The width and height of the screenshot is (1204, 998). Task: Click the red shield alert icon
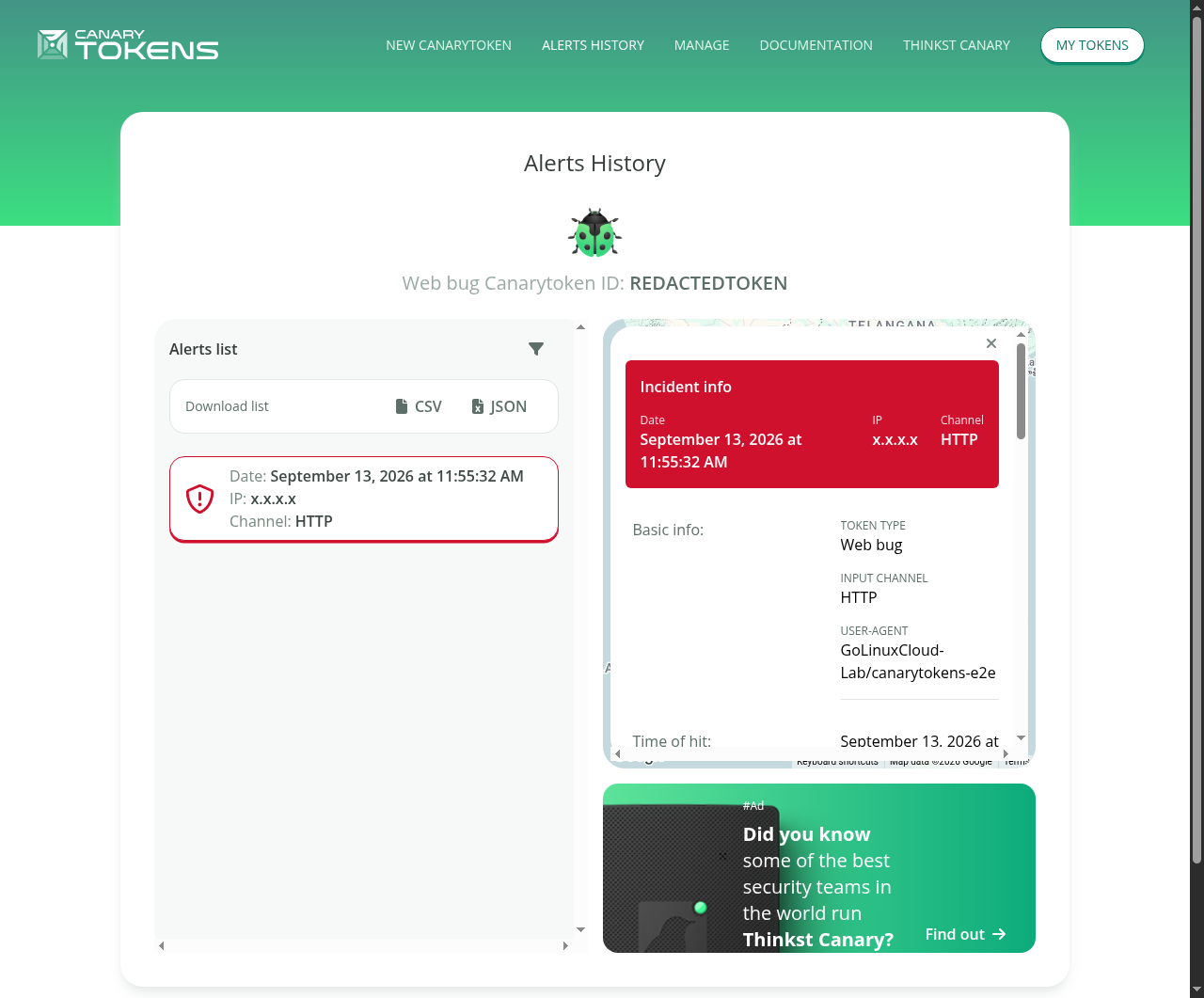(x=199, y=499)
